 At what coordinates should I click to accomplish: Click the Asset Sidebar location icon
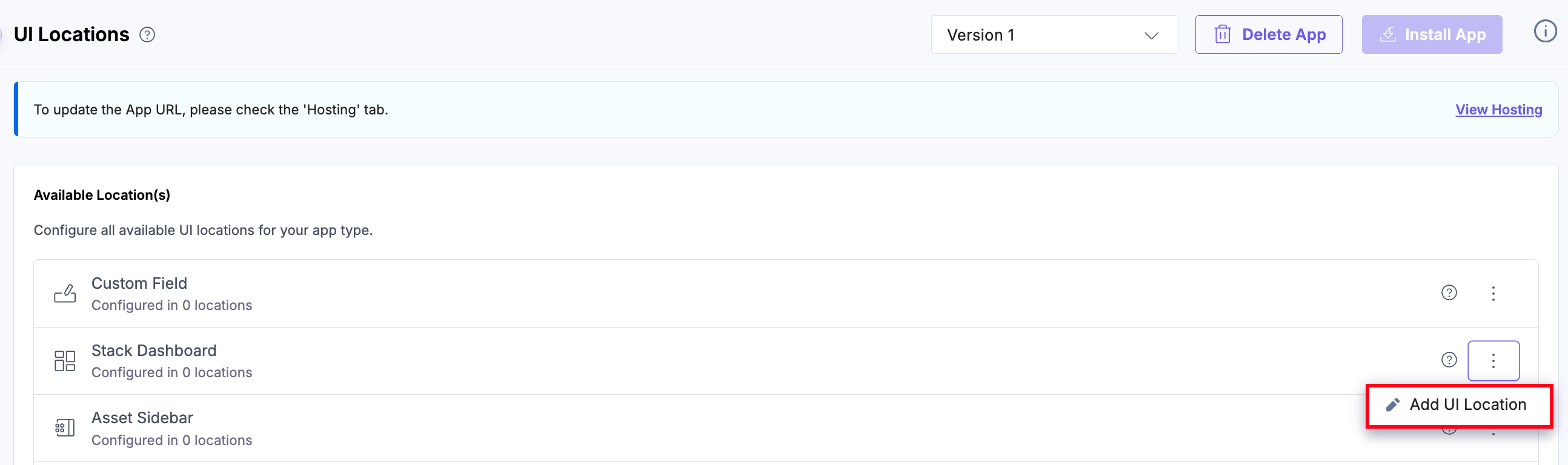65,428
